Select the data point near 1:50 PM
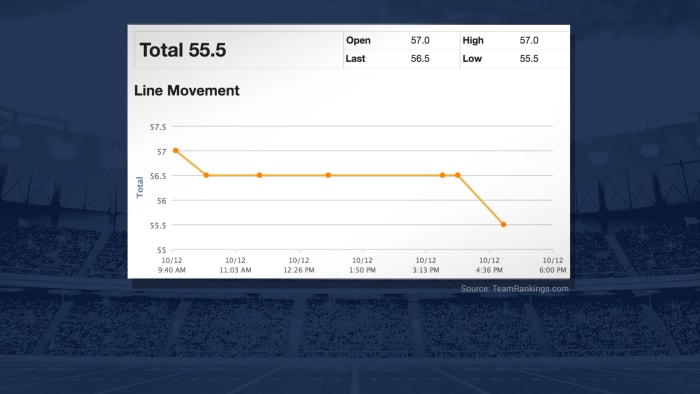The width and height of the screenshot is (700, 394). point(328,175)
